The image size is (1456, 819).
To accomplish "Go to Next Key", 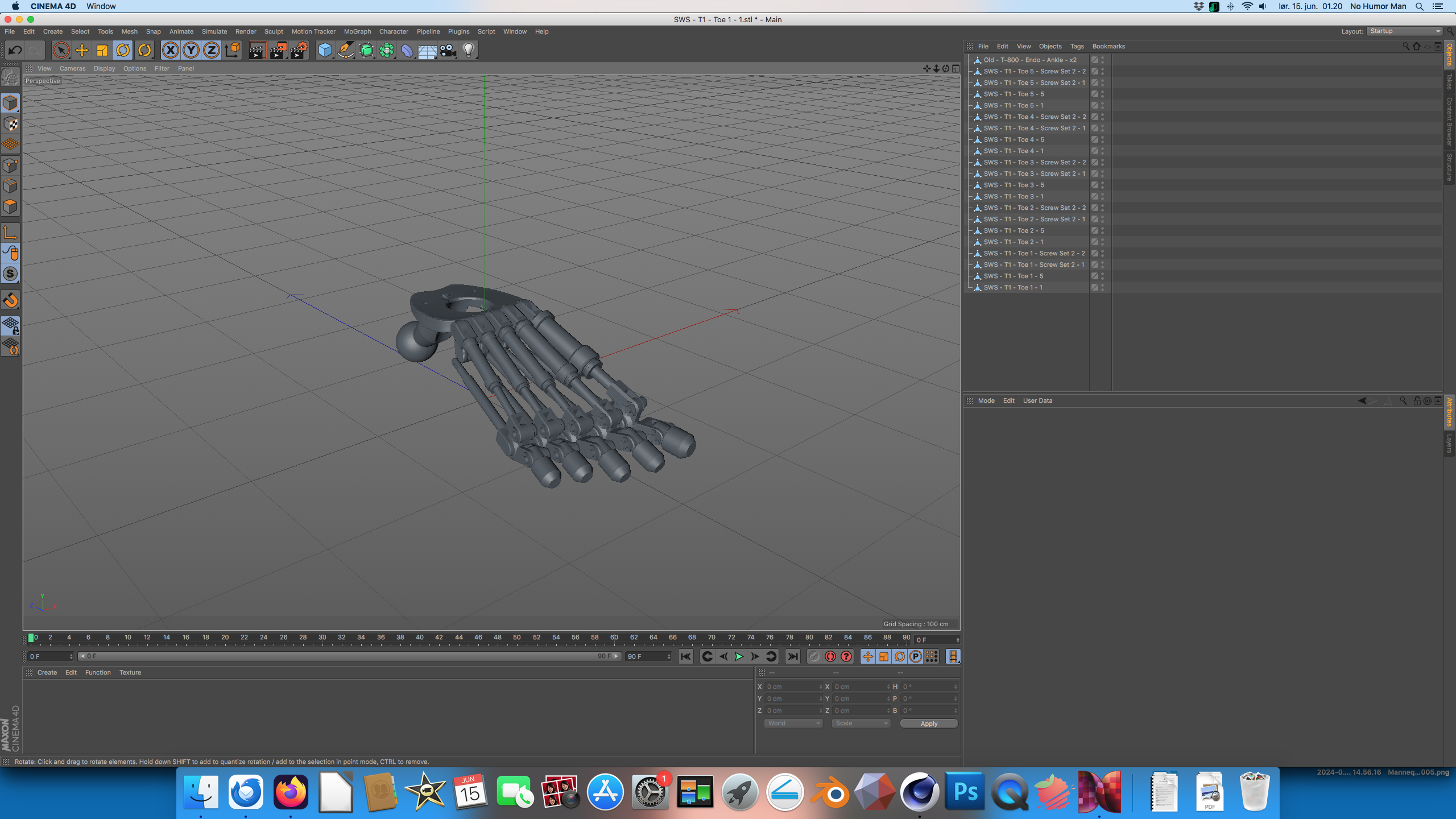I will pos(771,656).
